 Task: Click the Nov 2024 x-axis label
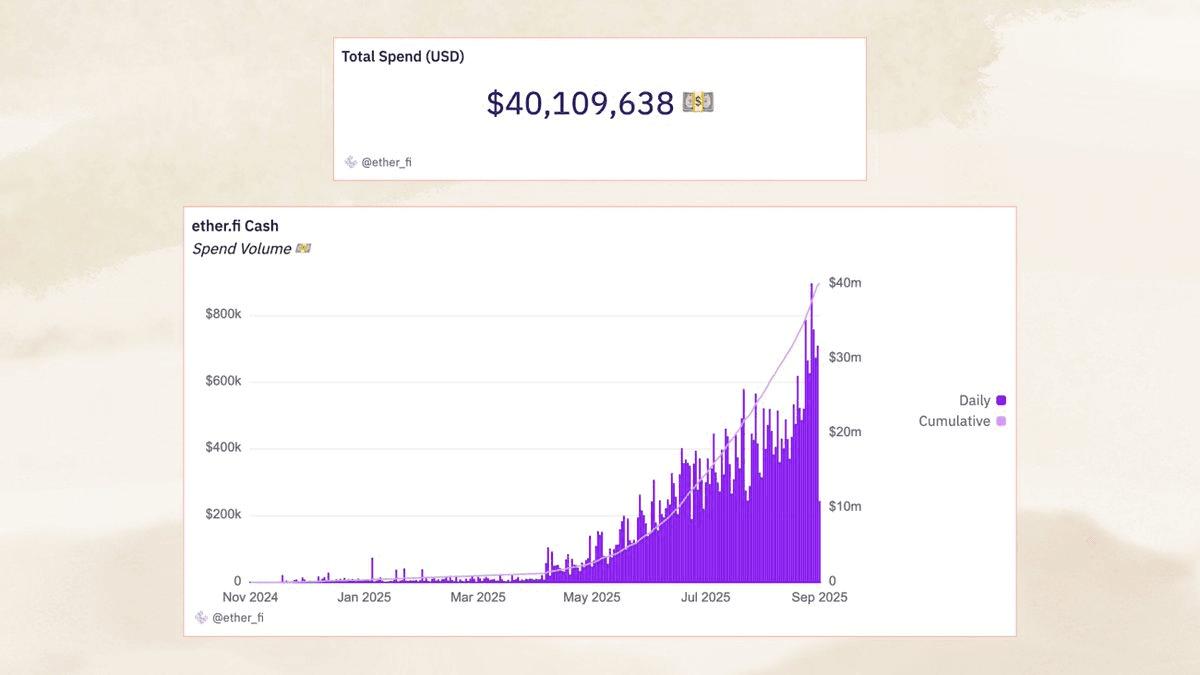[x=250, y=597]
